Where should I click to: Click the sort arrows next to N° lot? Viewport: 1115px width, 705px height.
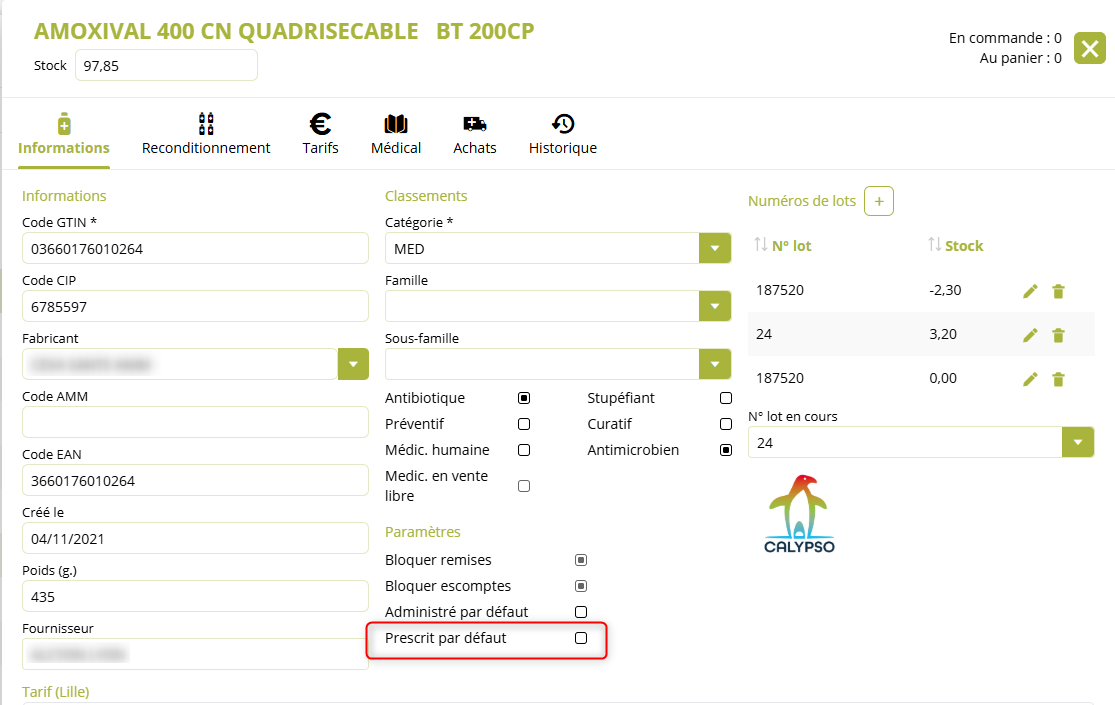(761, 245)
